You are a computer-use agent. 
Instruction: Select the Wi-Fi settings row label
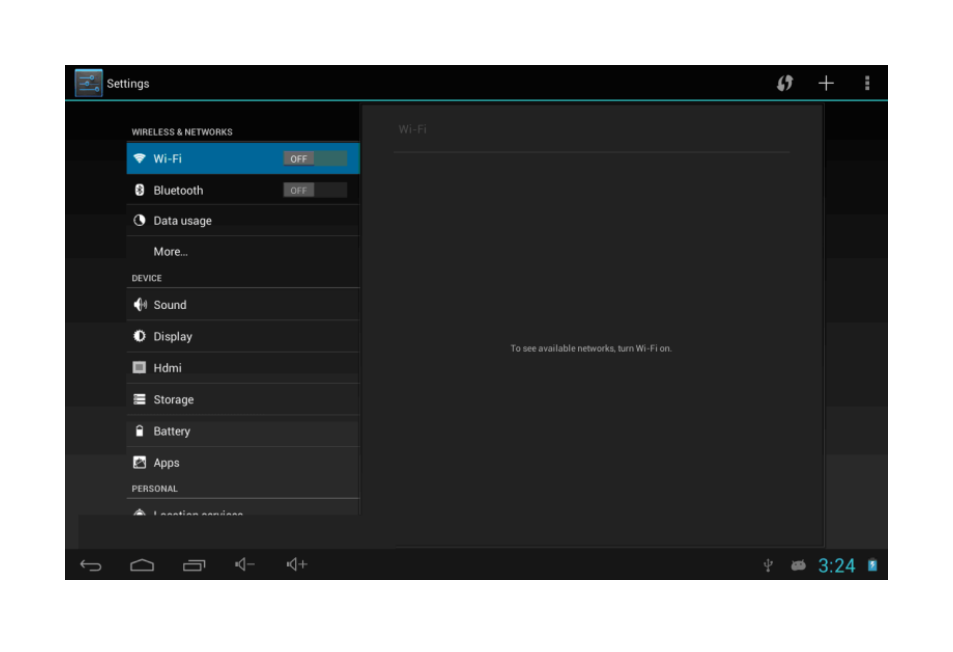pyautogui.click(x=167, y=159)
